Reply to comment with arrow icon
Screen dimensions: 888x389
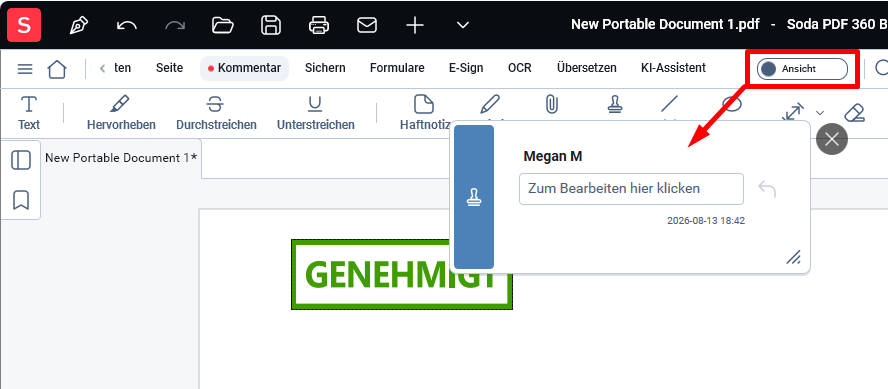[767, 189]
